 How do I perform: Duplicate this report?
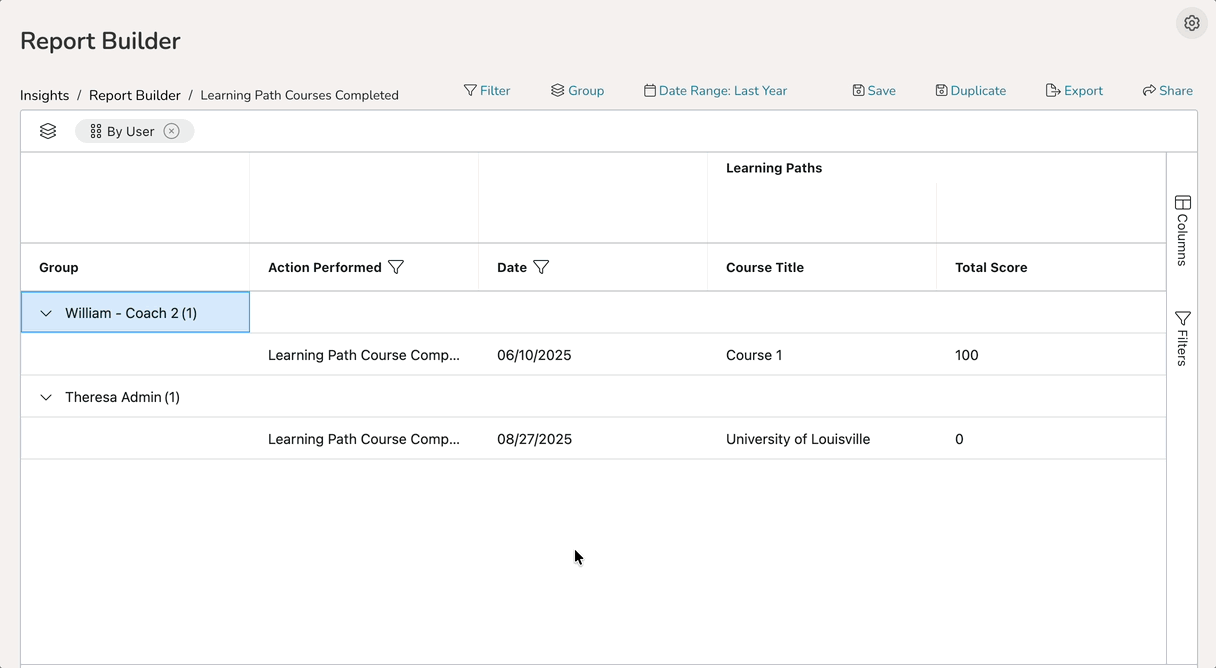pos(970,91)
